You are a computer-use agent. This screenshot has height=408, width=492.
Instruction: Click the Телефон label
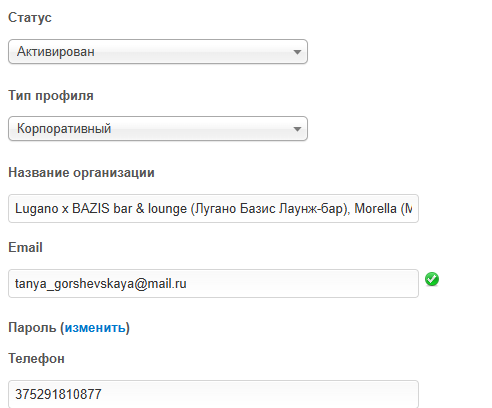tap(36, 359)
